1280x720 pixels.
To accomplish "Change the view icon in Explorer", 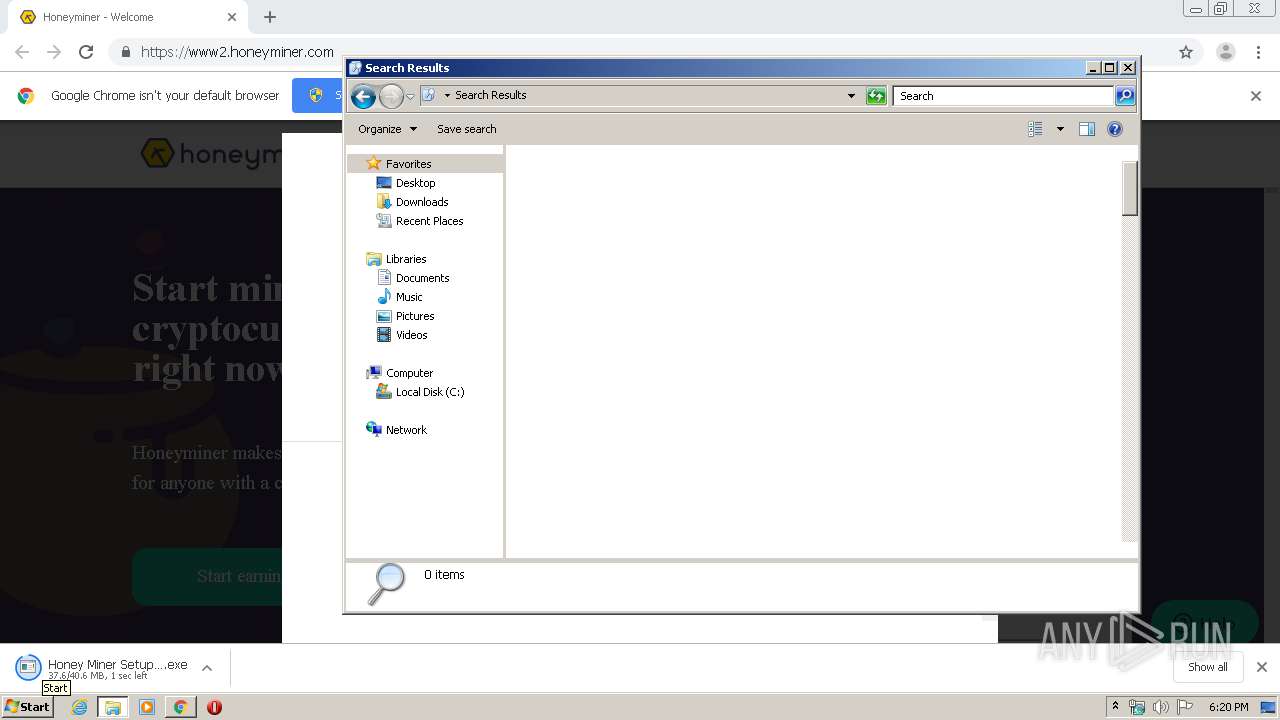I will (1035, 129).
